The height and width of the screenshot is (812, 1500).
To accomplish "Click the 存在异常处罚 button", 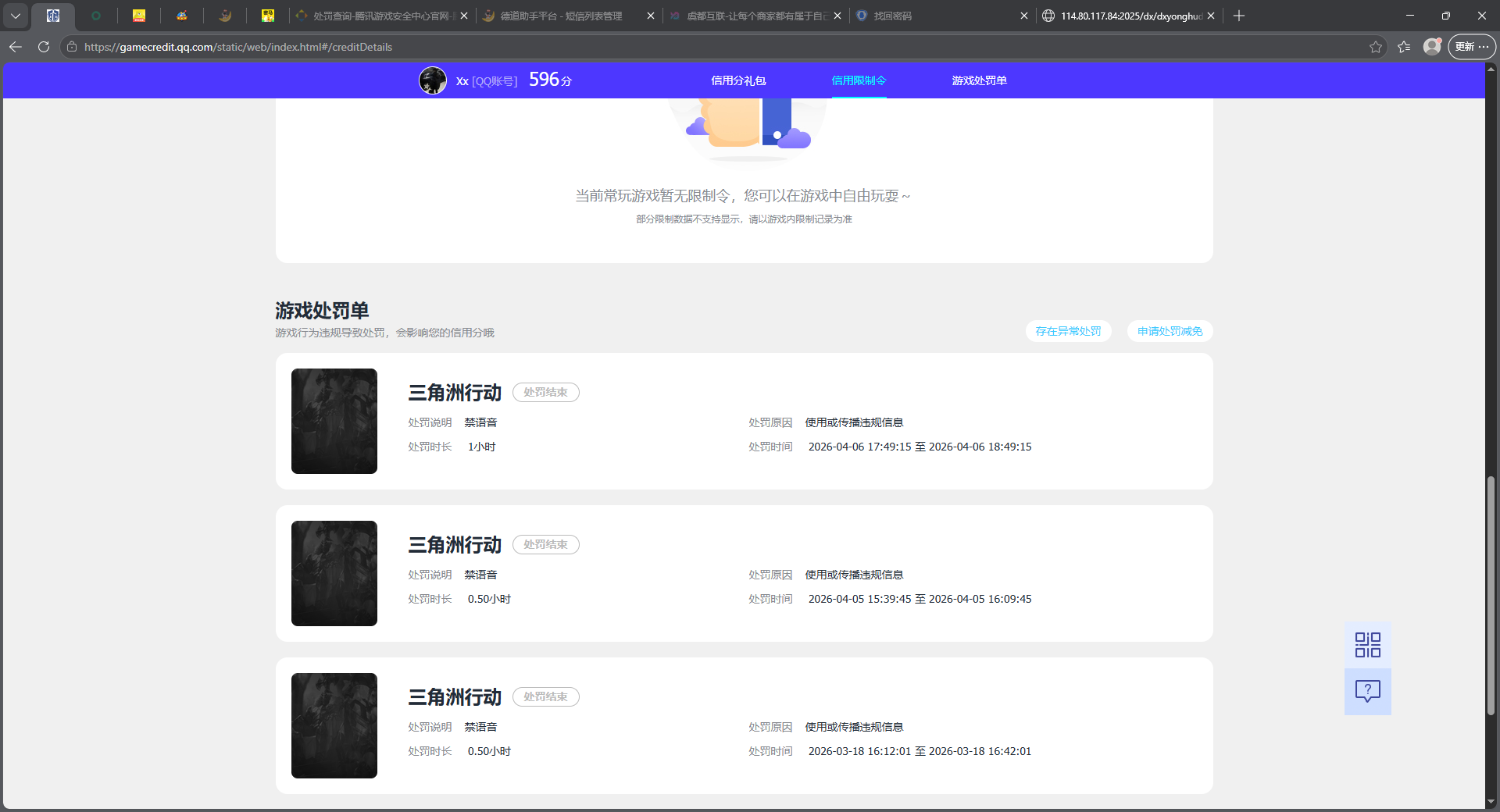I will click(x=1069, y=331).
